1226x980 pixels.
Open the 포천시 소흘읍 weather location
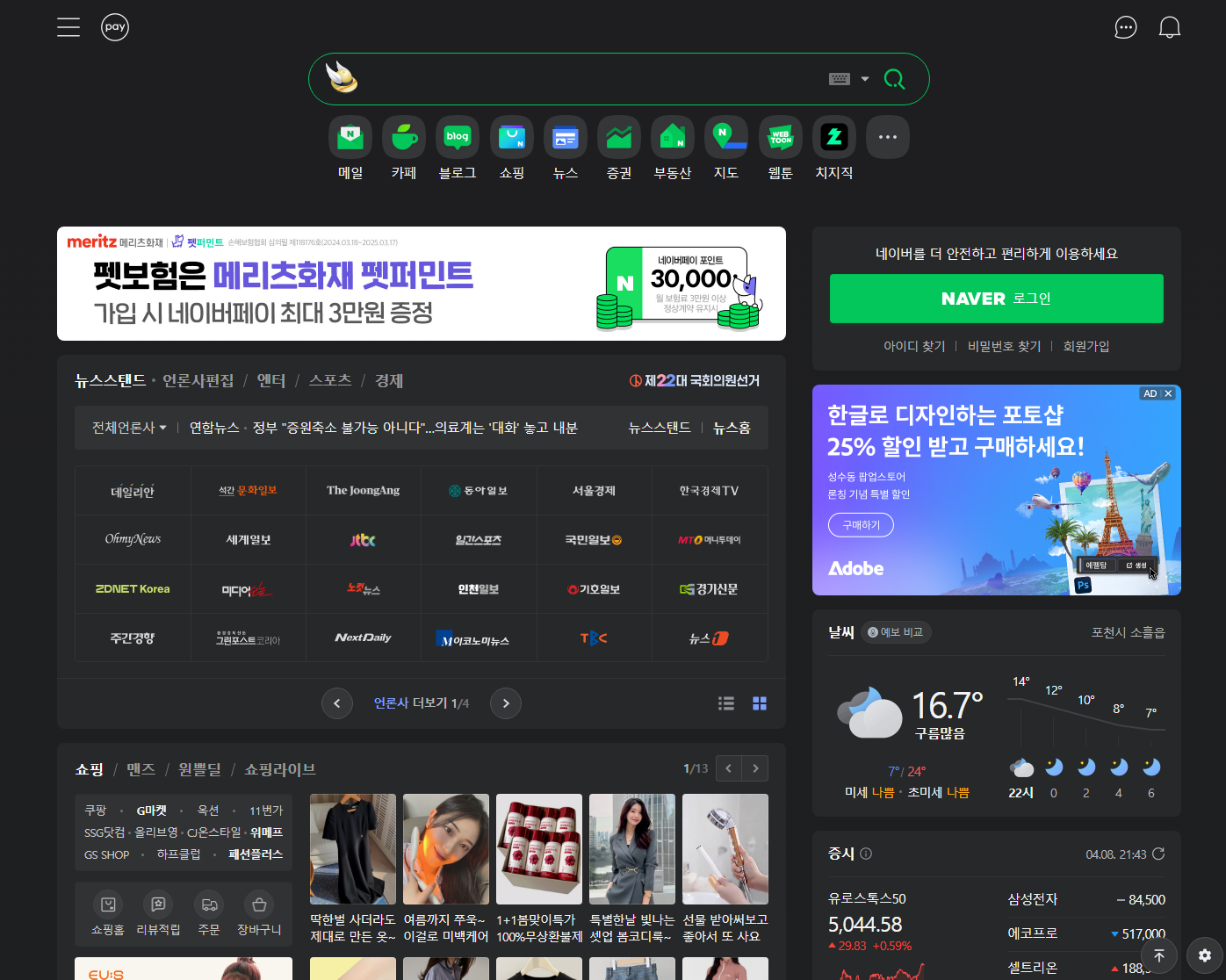click(1128, 632)
